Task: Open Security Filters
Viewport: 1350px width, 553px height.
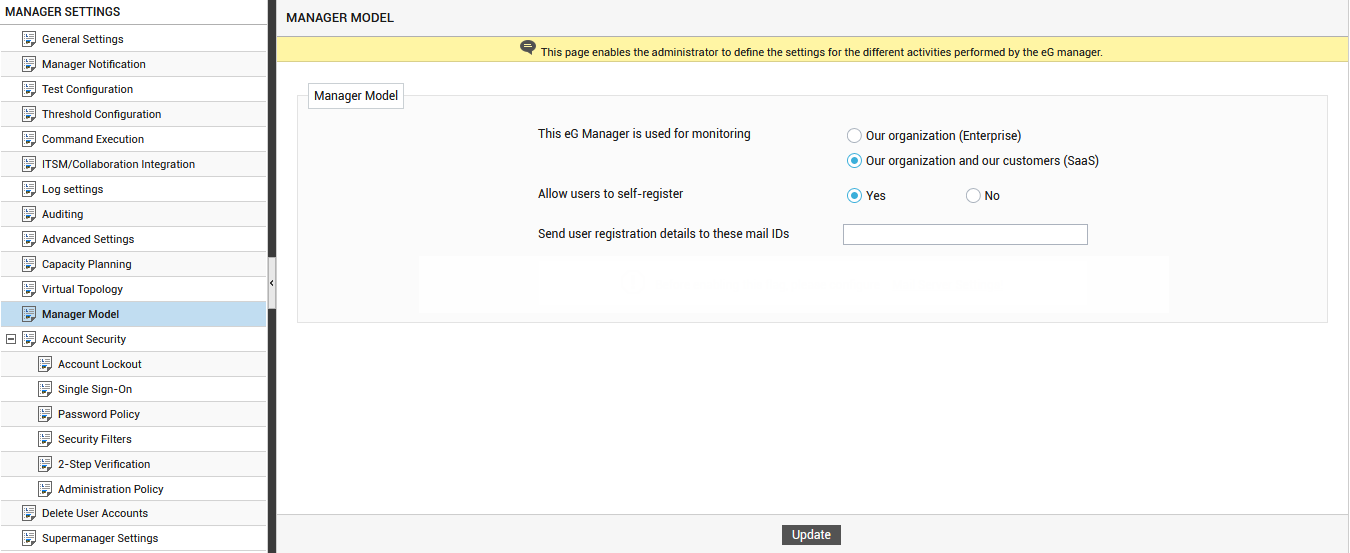Action: pyautogui.click(x=95, y=439)
